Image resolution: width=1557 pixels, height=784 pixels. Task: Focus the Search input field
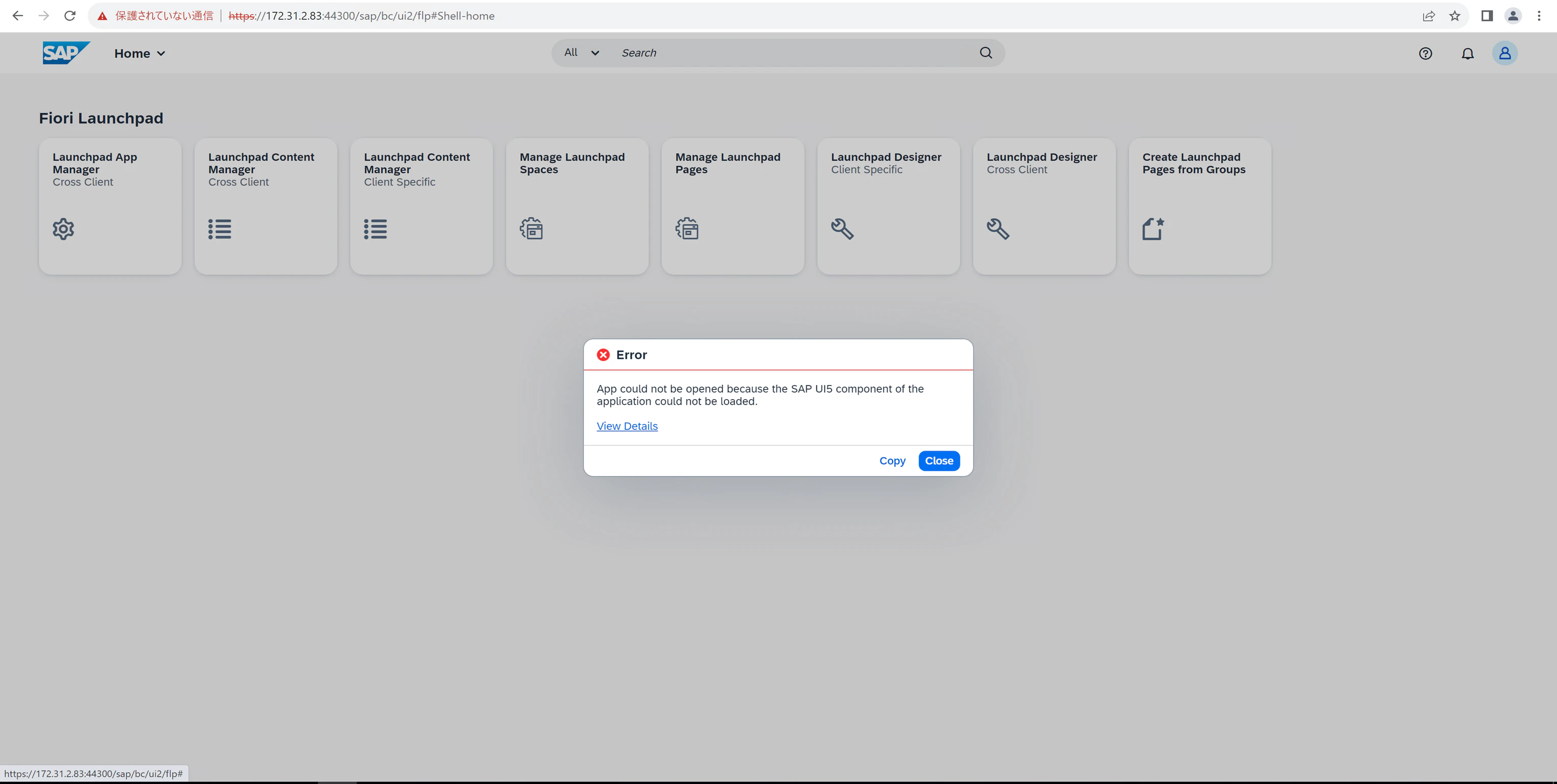click(x=796, y=52)
